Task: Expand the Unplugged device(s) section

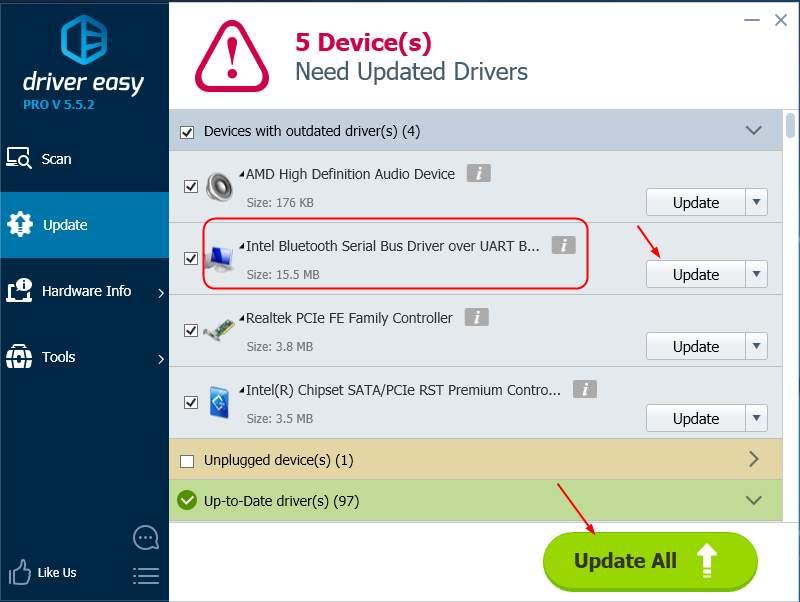Action: [x=754, y=459]
